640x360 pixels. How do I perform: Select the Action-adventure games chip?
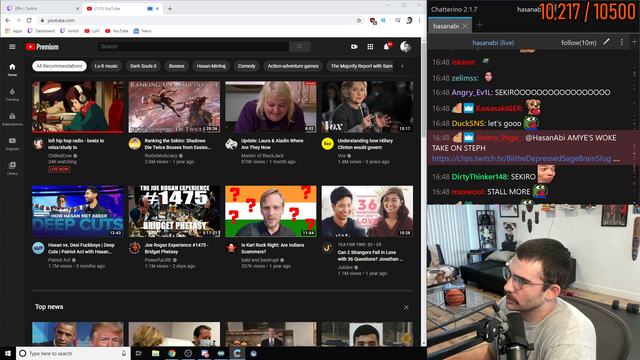tap(293, 66)
